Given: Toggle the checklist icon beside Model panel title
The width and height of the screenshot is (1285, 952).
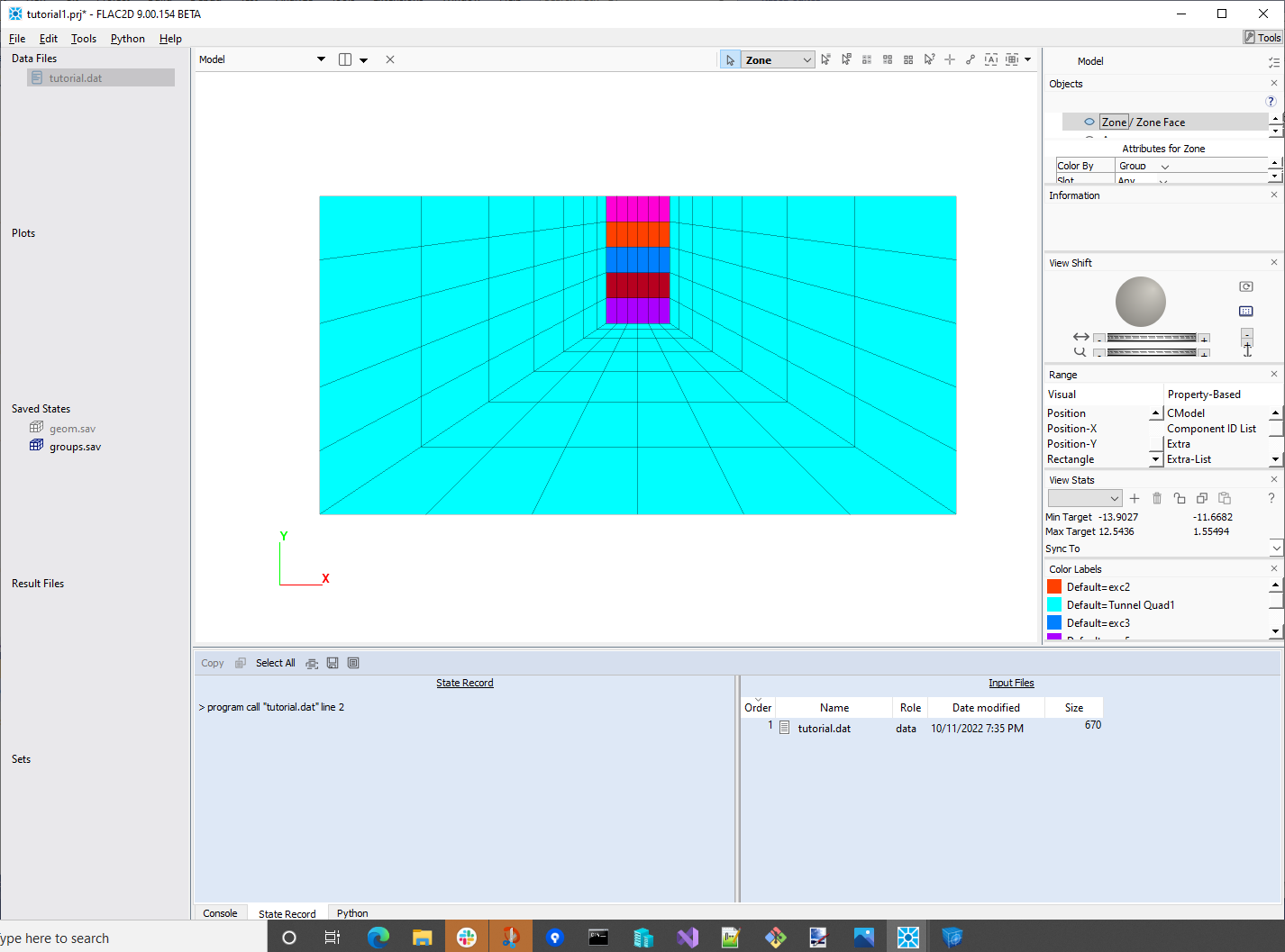Looking at the screenshot, I should tap(1273, 62).
